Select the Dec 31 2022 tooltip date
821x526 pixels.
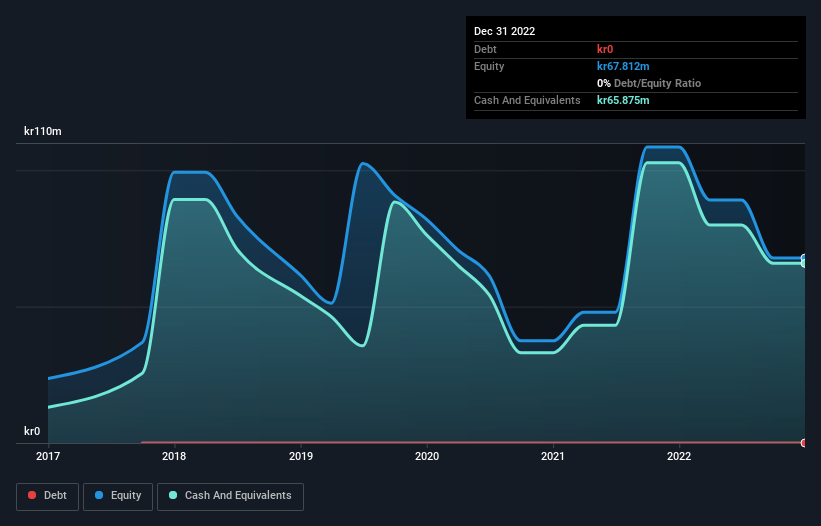point(504,31)
